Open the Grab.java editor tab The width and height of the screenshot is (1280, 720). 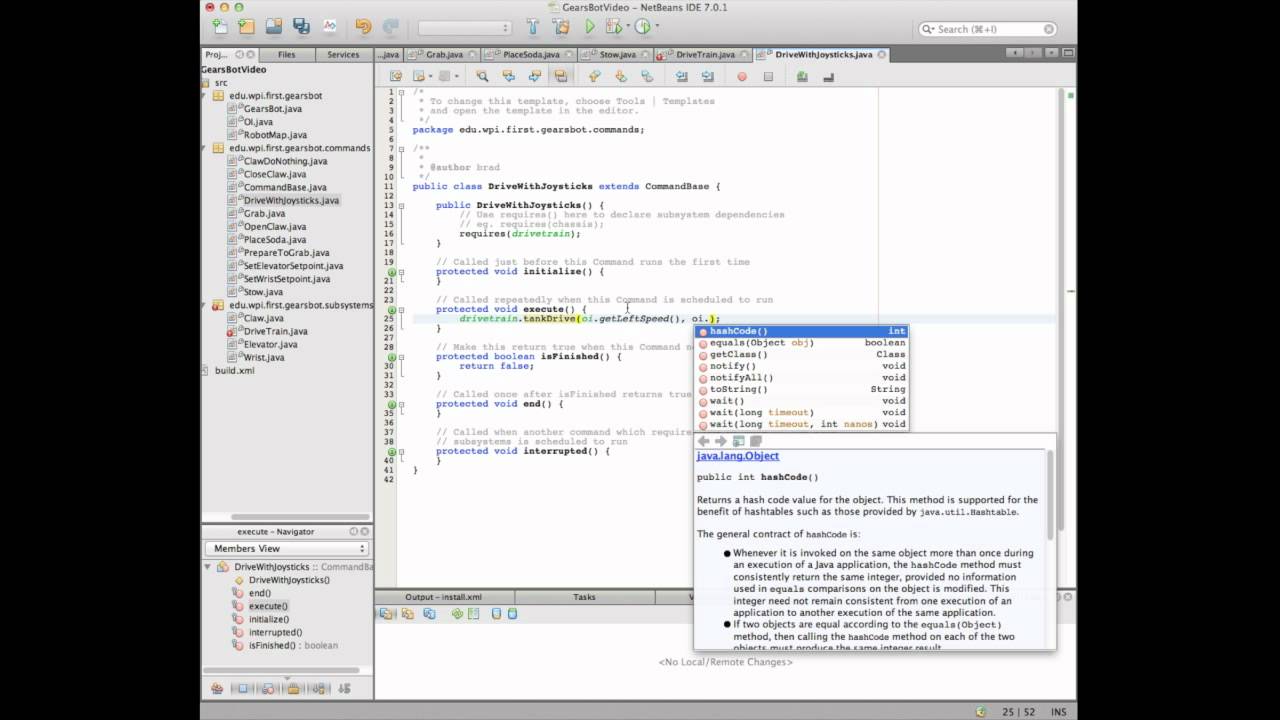[x=445, y=55]
